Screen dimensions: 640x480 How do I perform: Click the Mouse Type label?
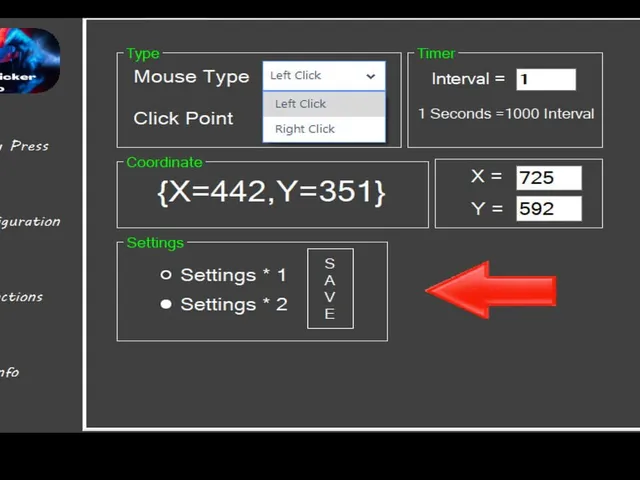click(191, 77)
